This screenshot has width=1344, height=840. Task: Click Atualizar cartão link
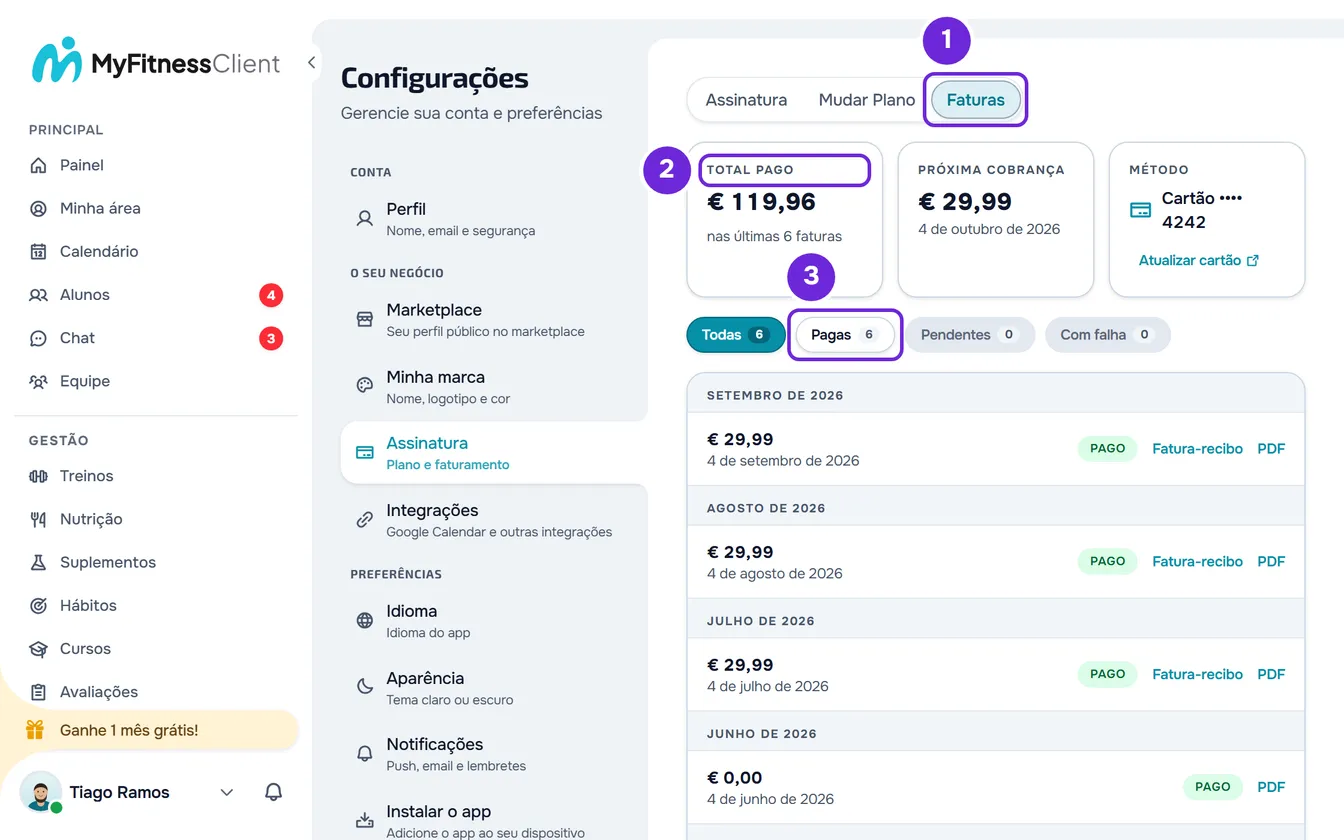click(1199, 260)
